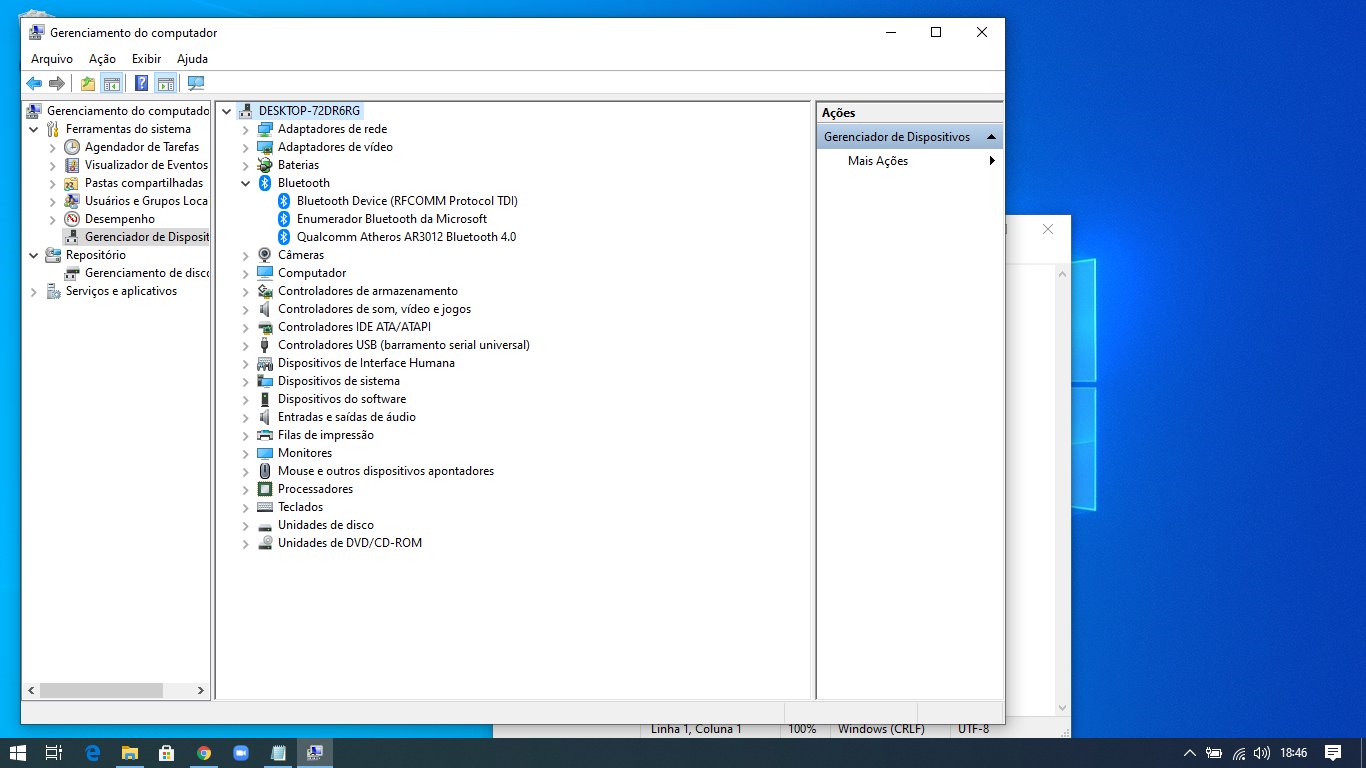Open the Arquivo menu
The image size is (1366, 768).
coord(52,59)
